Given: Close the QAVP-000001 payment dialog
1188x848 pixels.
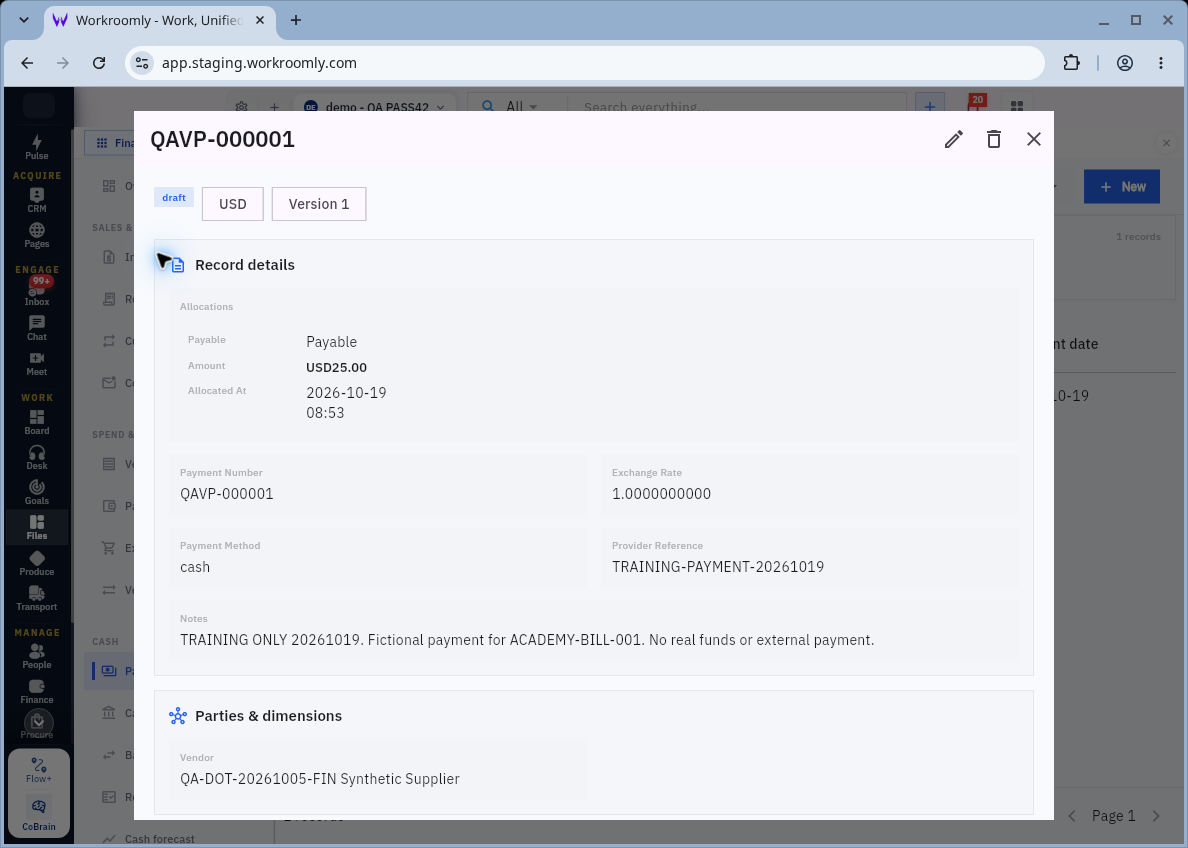Looking at the screenshot, I should pos(1033,139).
